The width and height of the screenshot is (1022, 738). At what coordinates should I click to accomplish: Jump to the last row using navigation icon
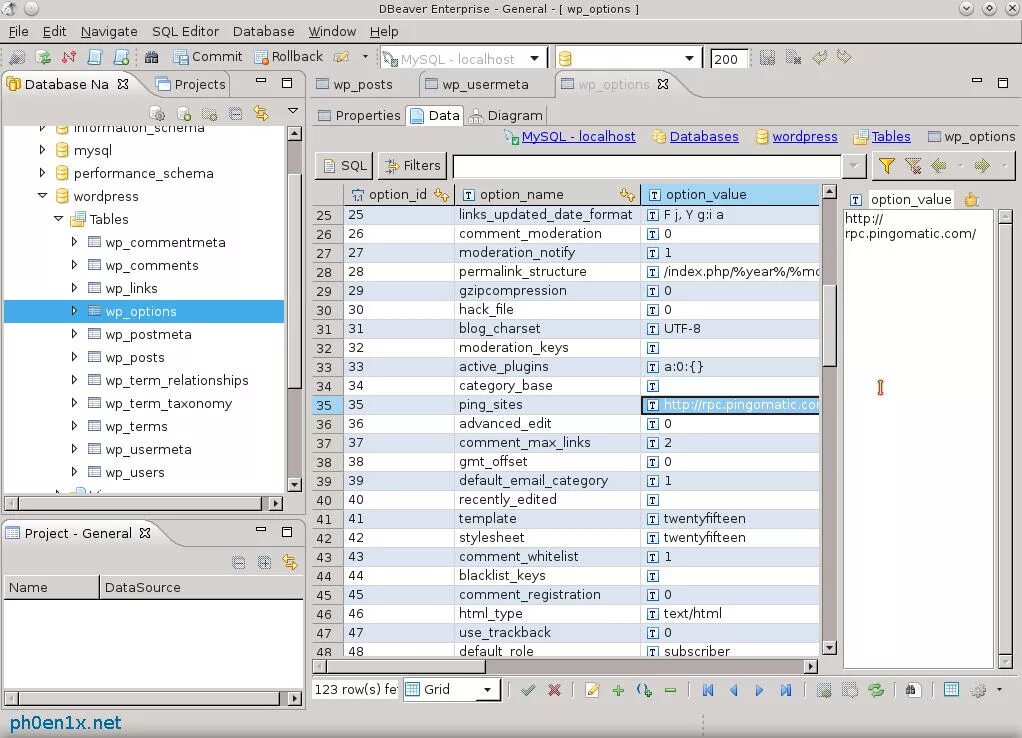pos(785,690)
